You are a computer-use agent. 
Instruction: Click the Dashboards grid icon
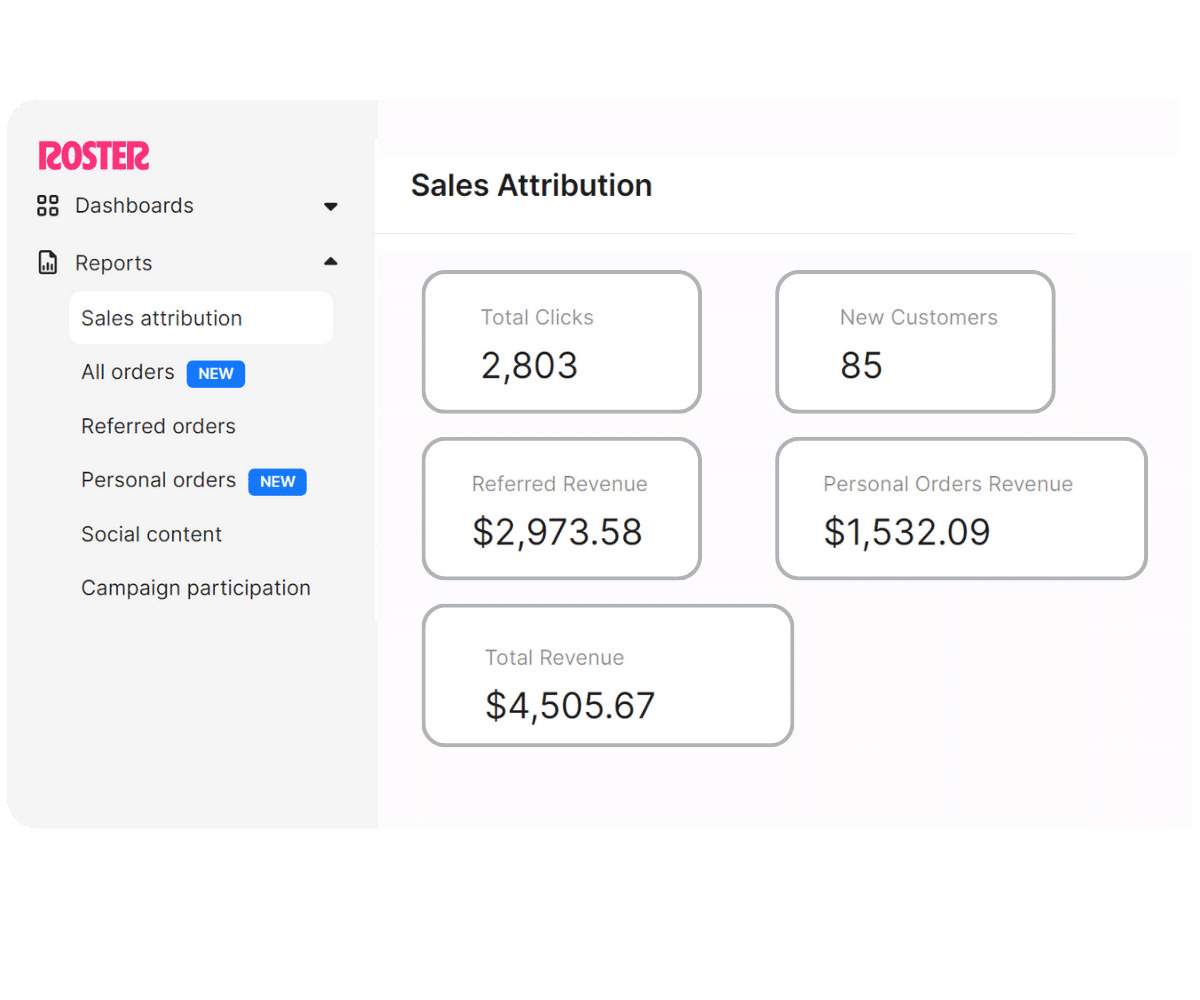coord(47,206)
